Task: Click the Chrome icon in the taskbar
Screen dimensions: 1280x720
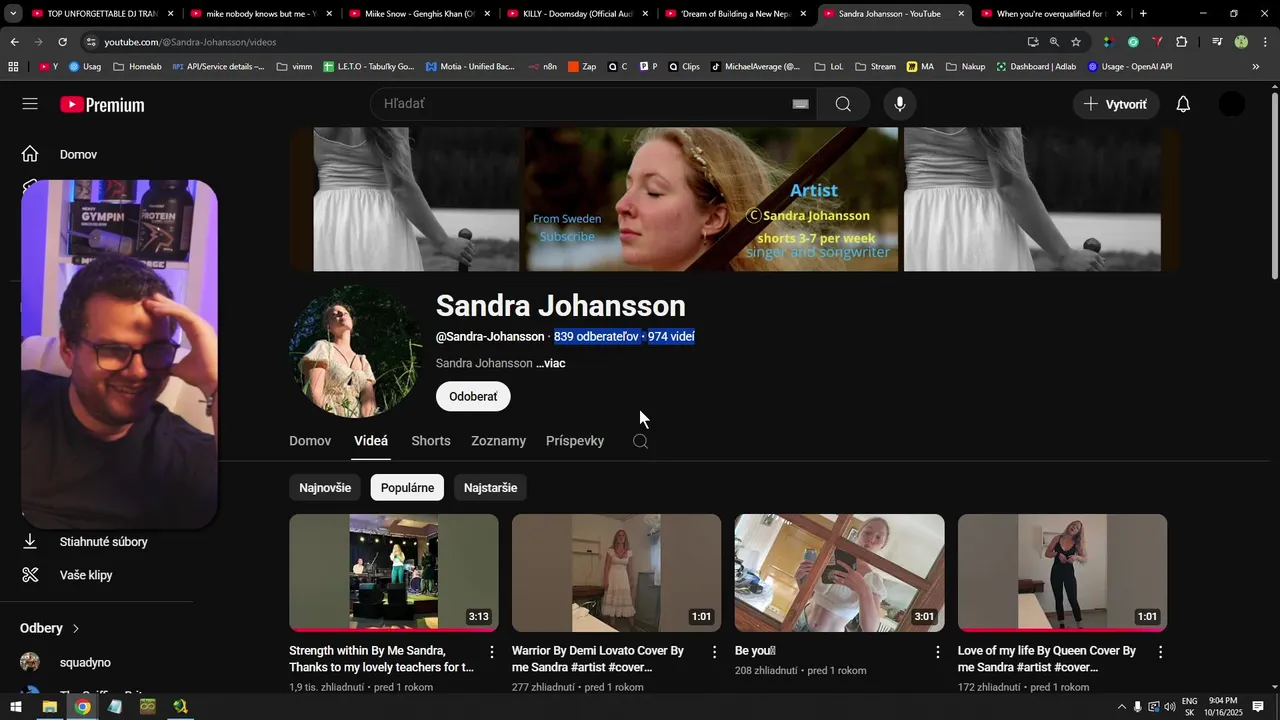Action: [82, 707]
